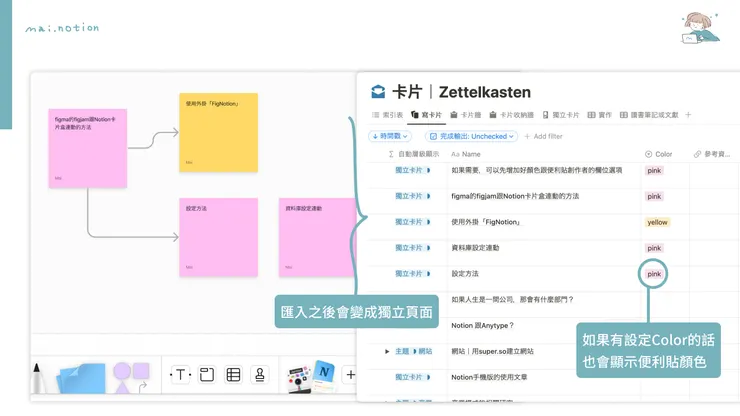Click pink tag in figma的figjam row
The width and height of the screenshot is (740, 416).
coord(654,196)
